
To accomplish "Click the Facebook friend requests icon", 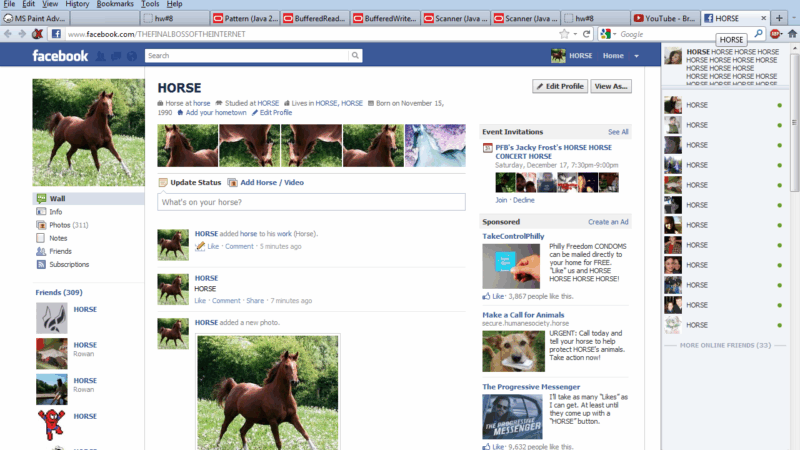I will (x=101, y=56).
